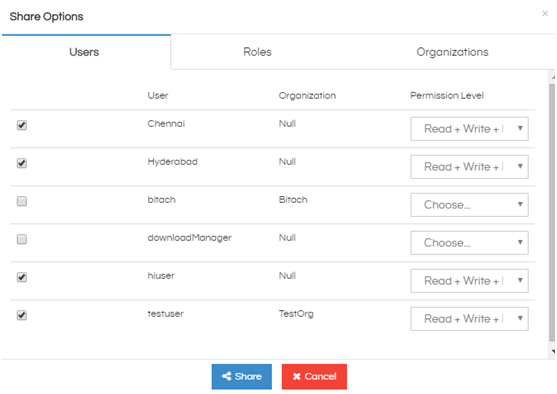Open the Organizations tab

click(x=452, y=52)
